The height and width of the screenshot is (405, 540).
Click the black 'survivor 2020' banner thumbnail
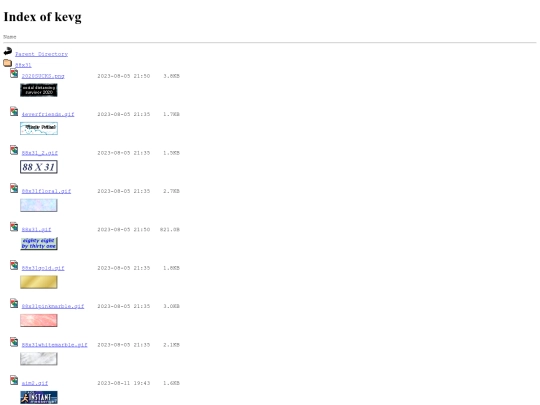click(39, 90)
